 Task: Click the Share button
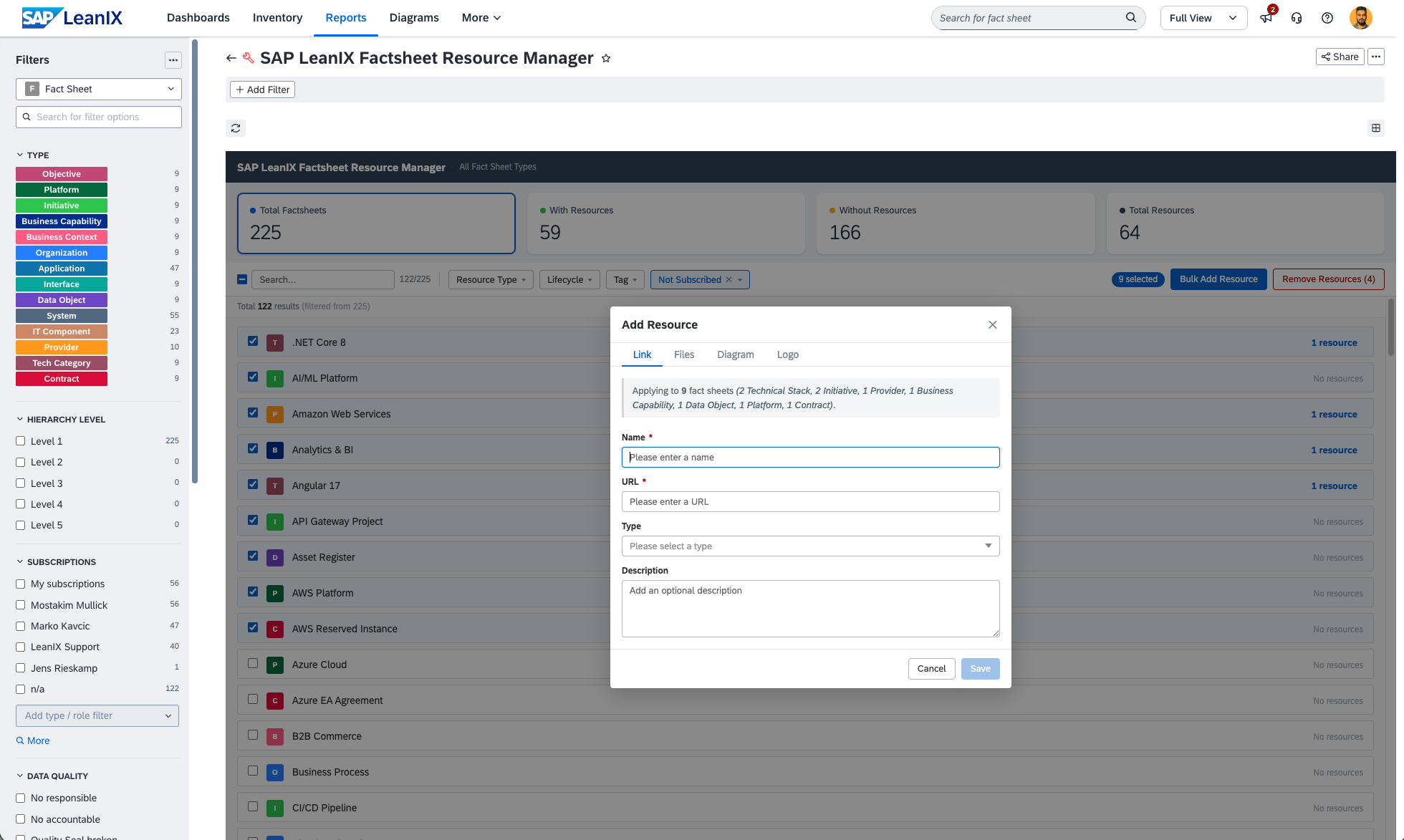point(1340,57)
